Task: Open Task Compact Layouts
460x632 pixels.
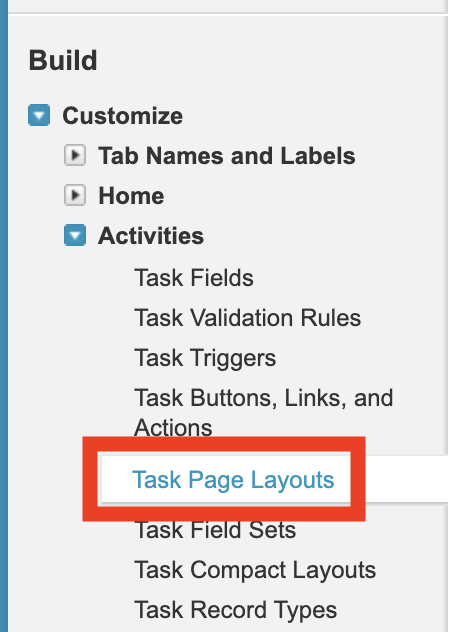Action: (255, 570)
